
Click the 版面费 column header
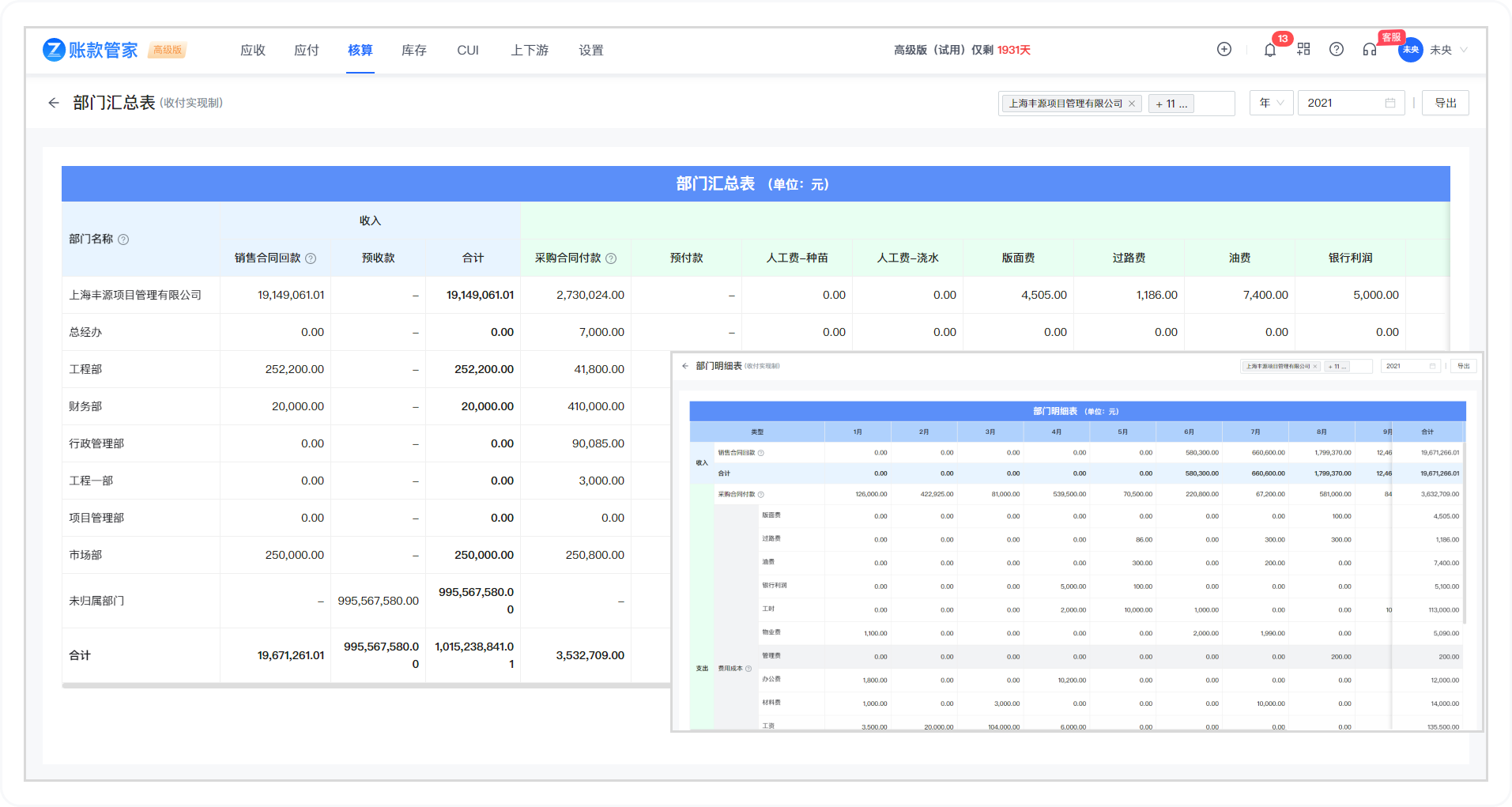click(1019, 258)
